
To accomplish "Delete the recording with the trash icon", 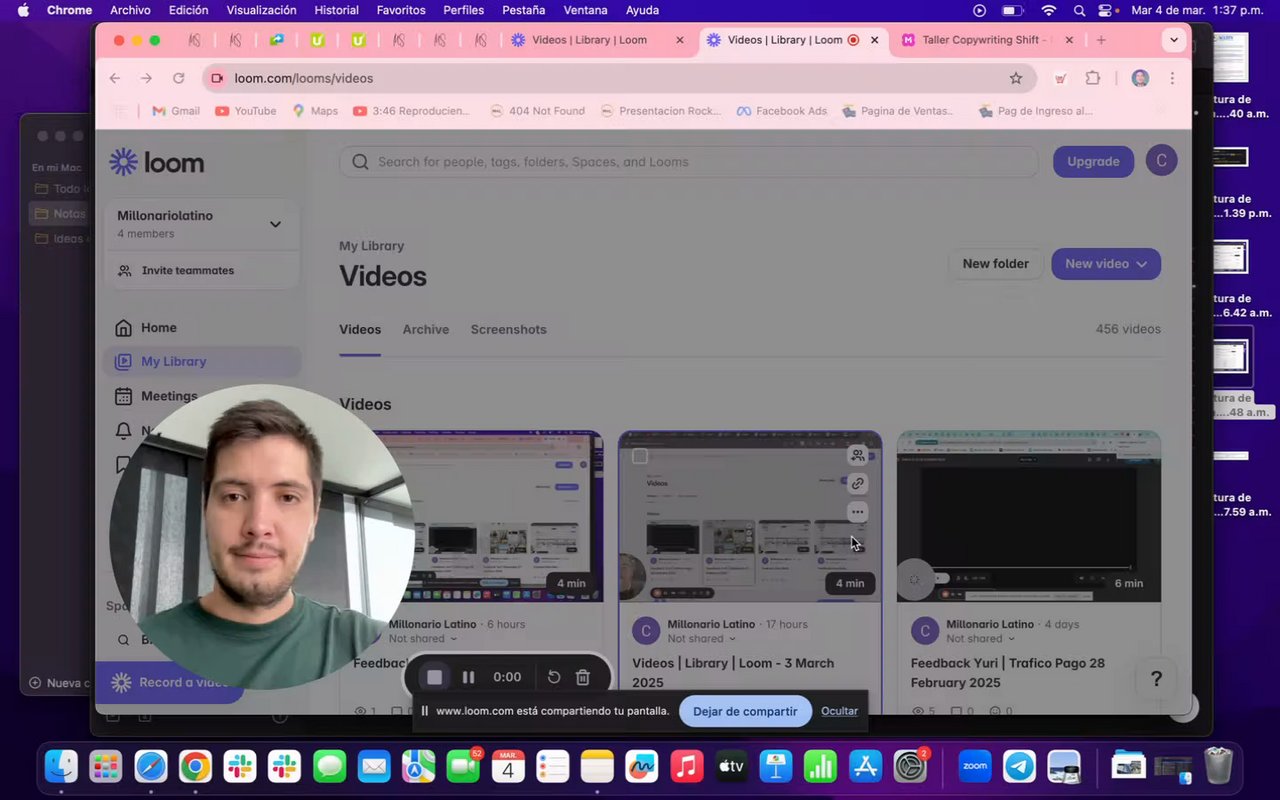I will [583, 677].
